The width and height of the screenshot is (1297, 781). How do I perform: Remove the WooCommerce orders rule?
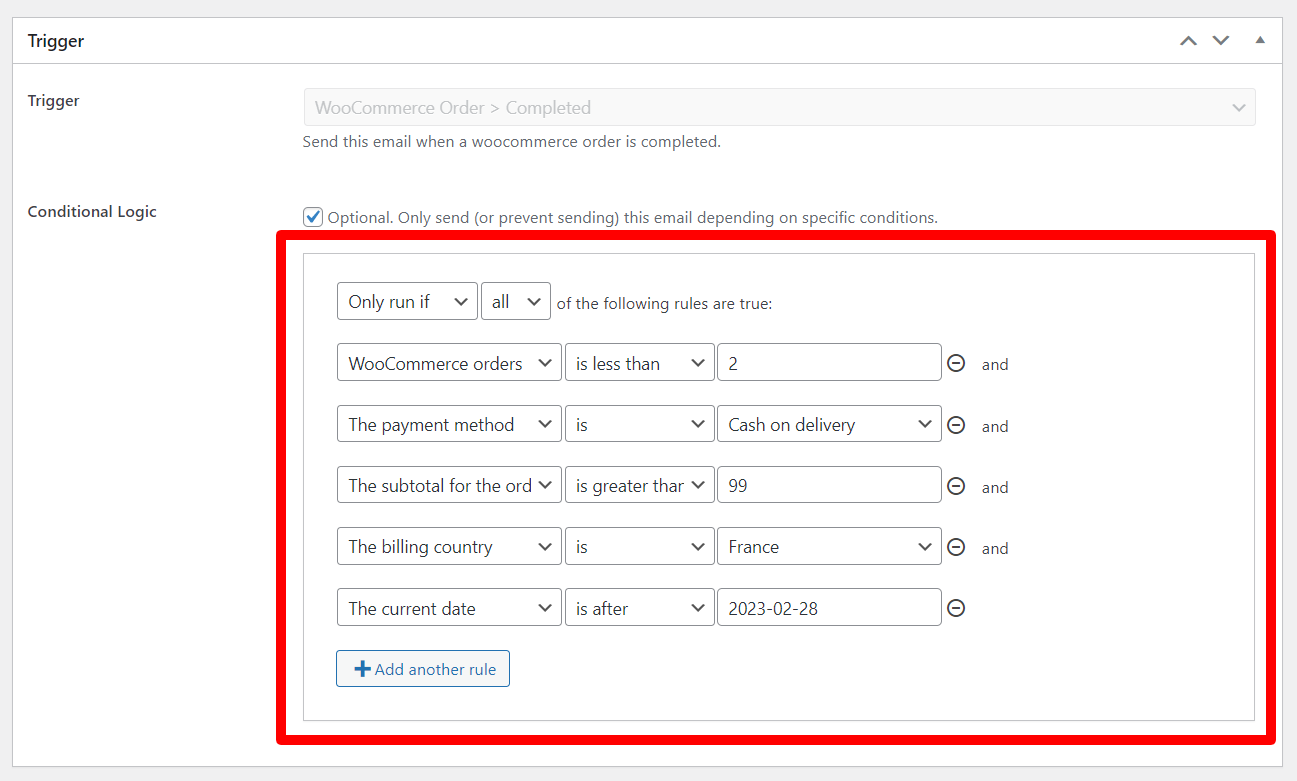click(x=956, y=362)
